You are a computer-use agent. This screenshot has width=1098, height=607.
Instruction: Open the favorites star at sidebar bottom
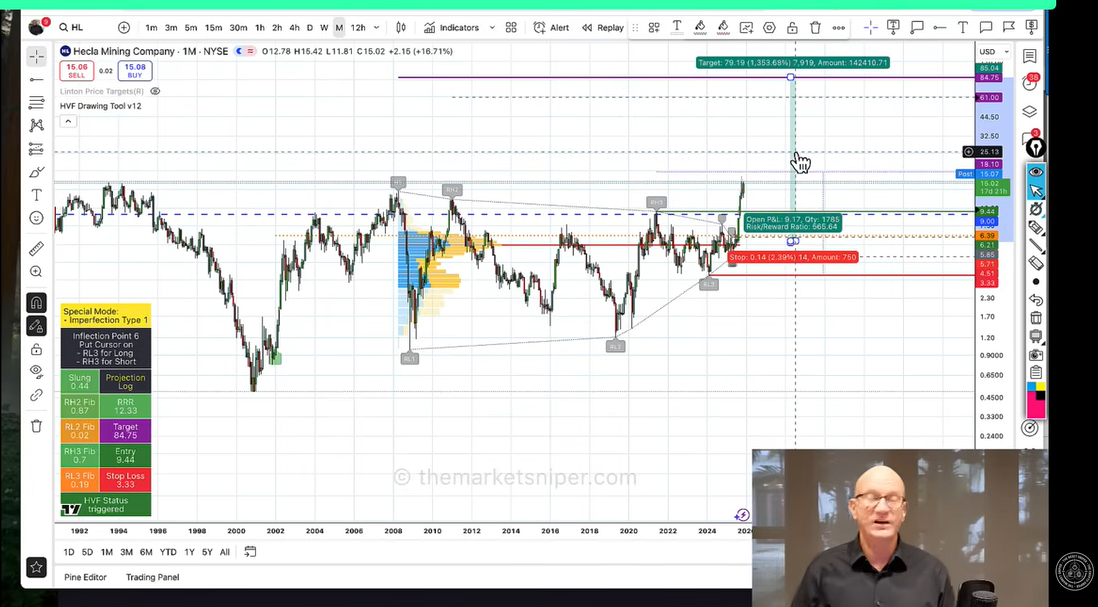36,567
